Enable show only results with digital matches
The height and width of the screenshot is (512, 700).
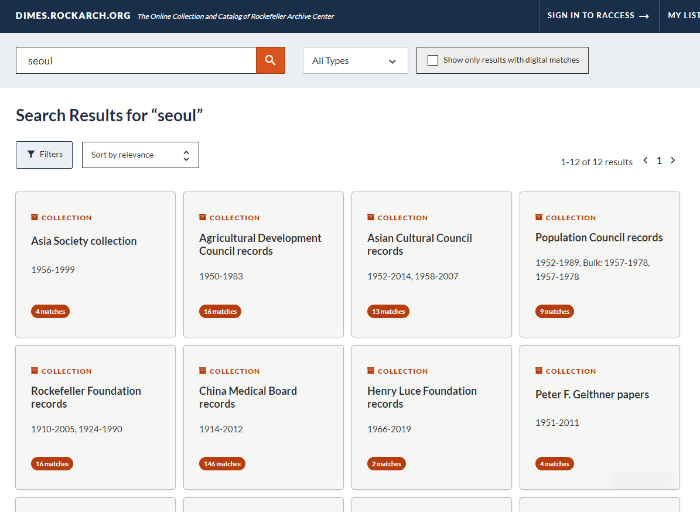[x=433, y=60]
